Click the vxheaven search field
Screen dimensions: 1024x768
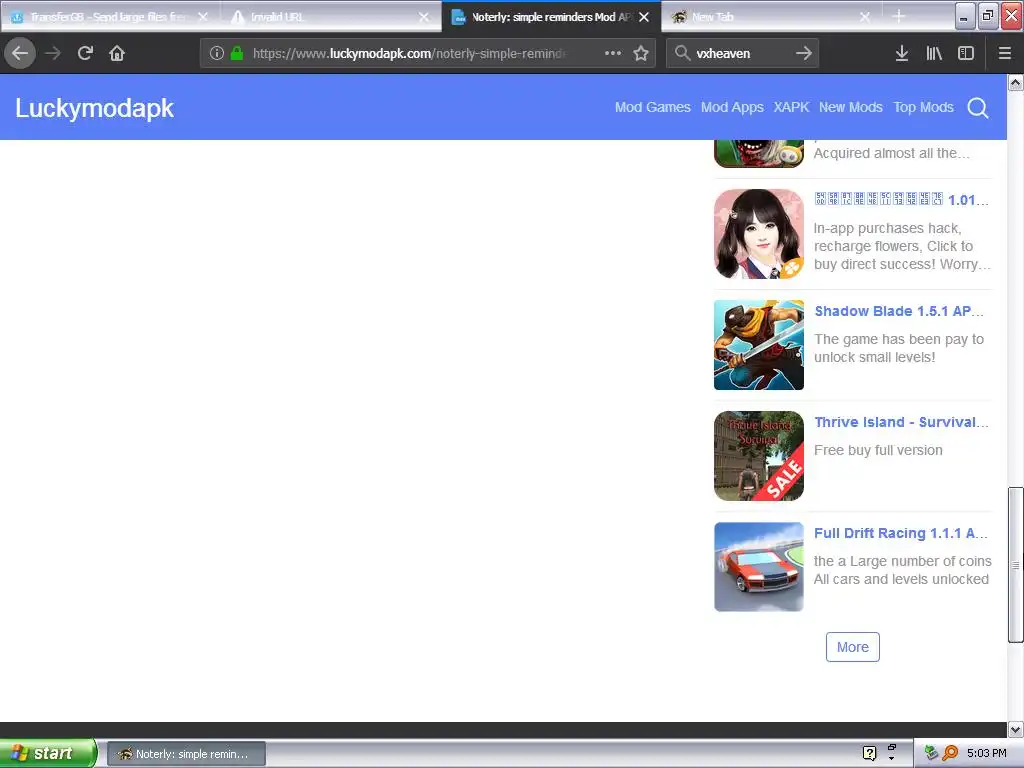tap(742, 53)
